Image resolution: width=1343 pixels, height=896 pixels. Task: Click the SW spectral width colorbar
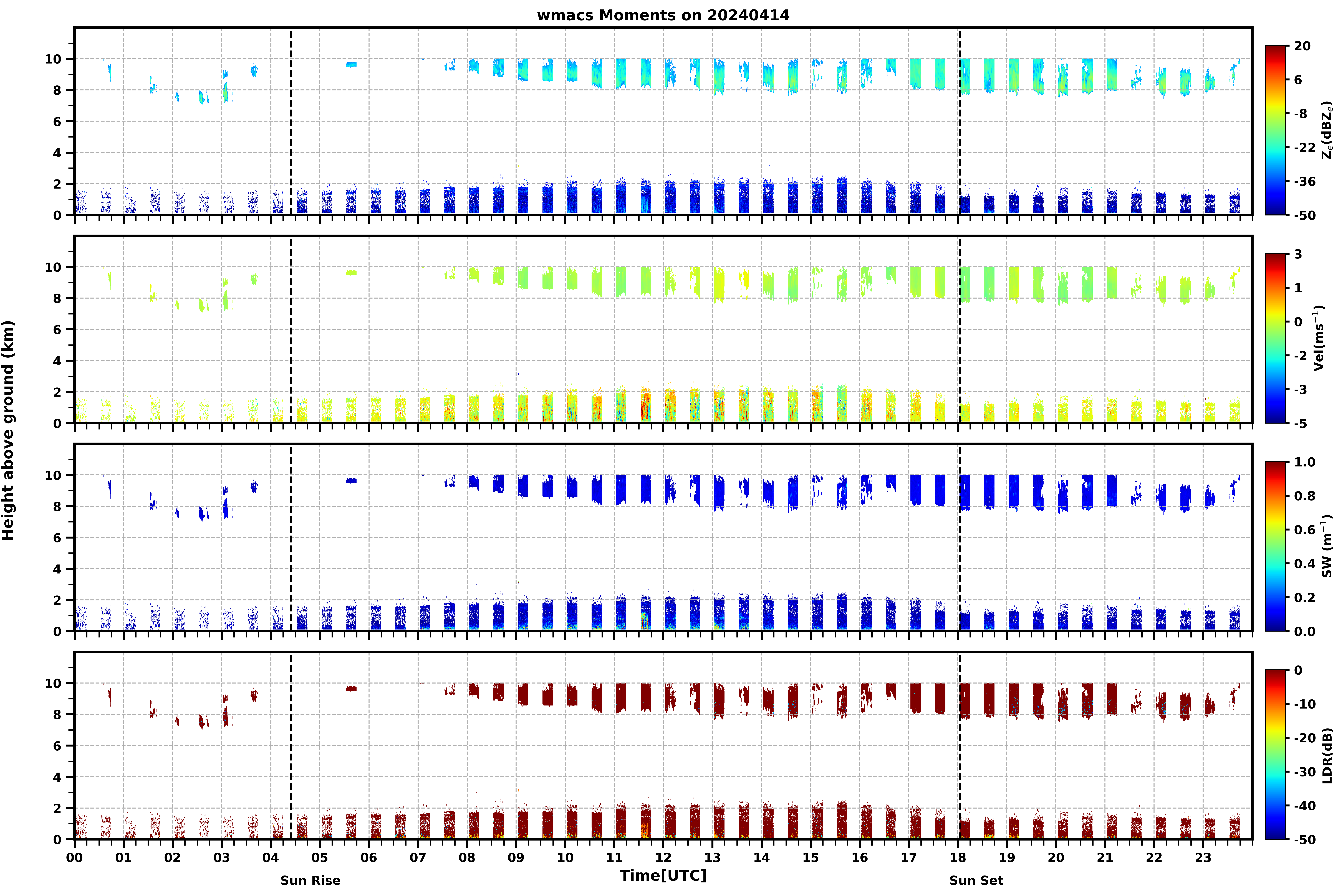pos(1276,546)
